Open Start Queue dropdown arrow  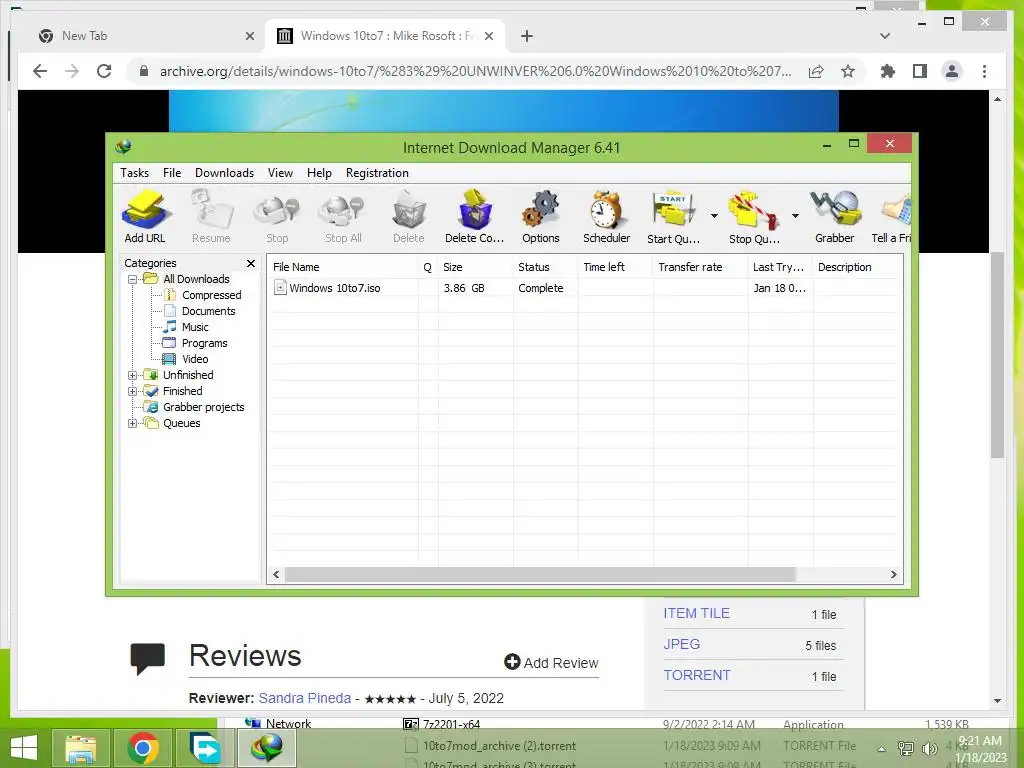[x=714, y=216]
